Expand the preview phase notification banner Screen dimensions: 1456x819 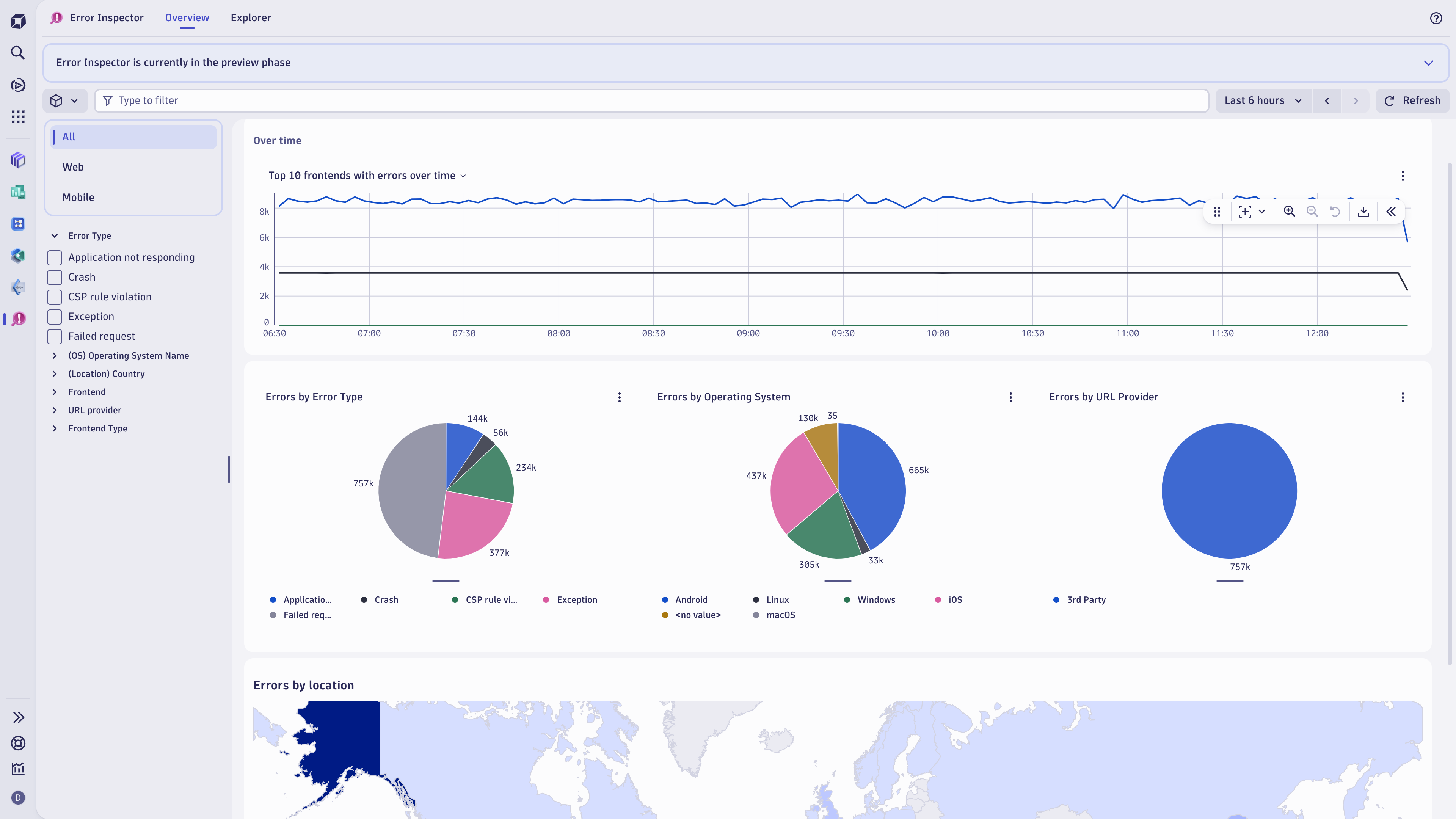click(x=1428, y=62)
